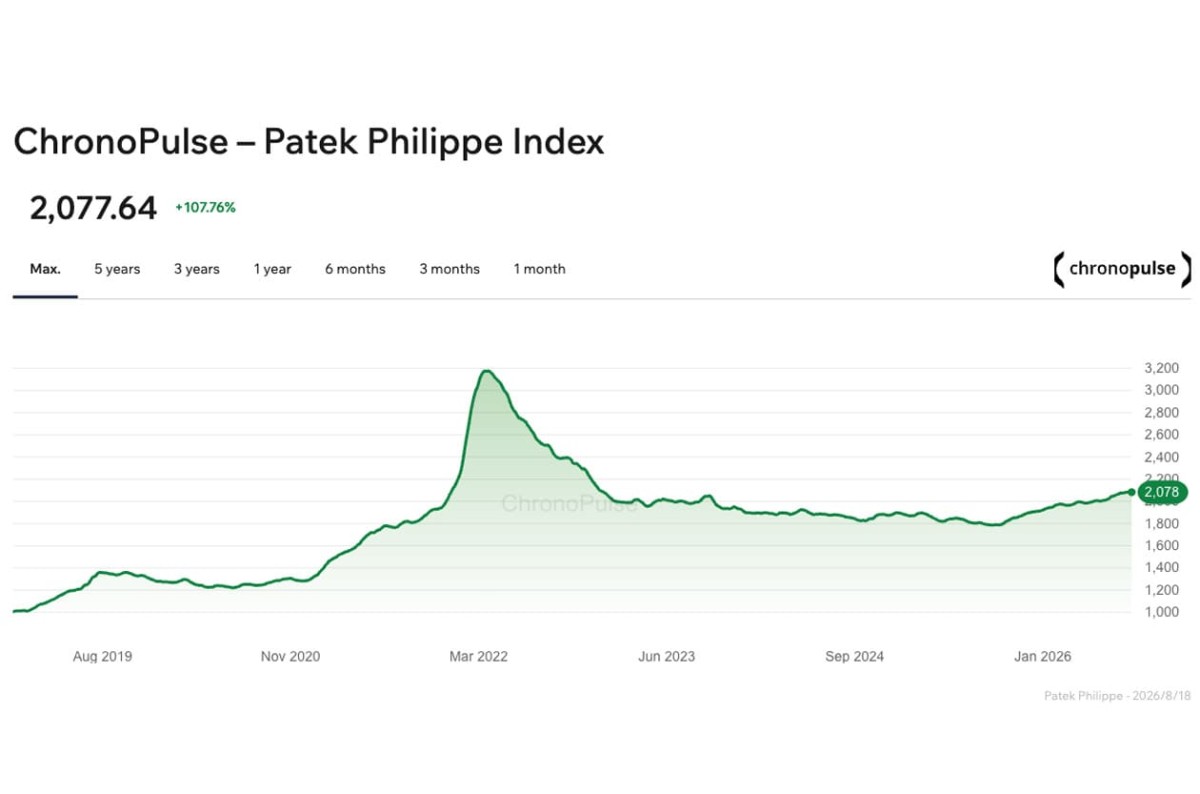Select the 1 year range

[272, 269]
